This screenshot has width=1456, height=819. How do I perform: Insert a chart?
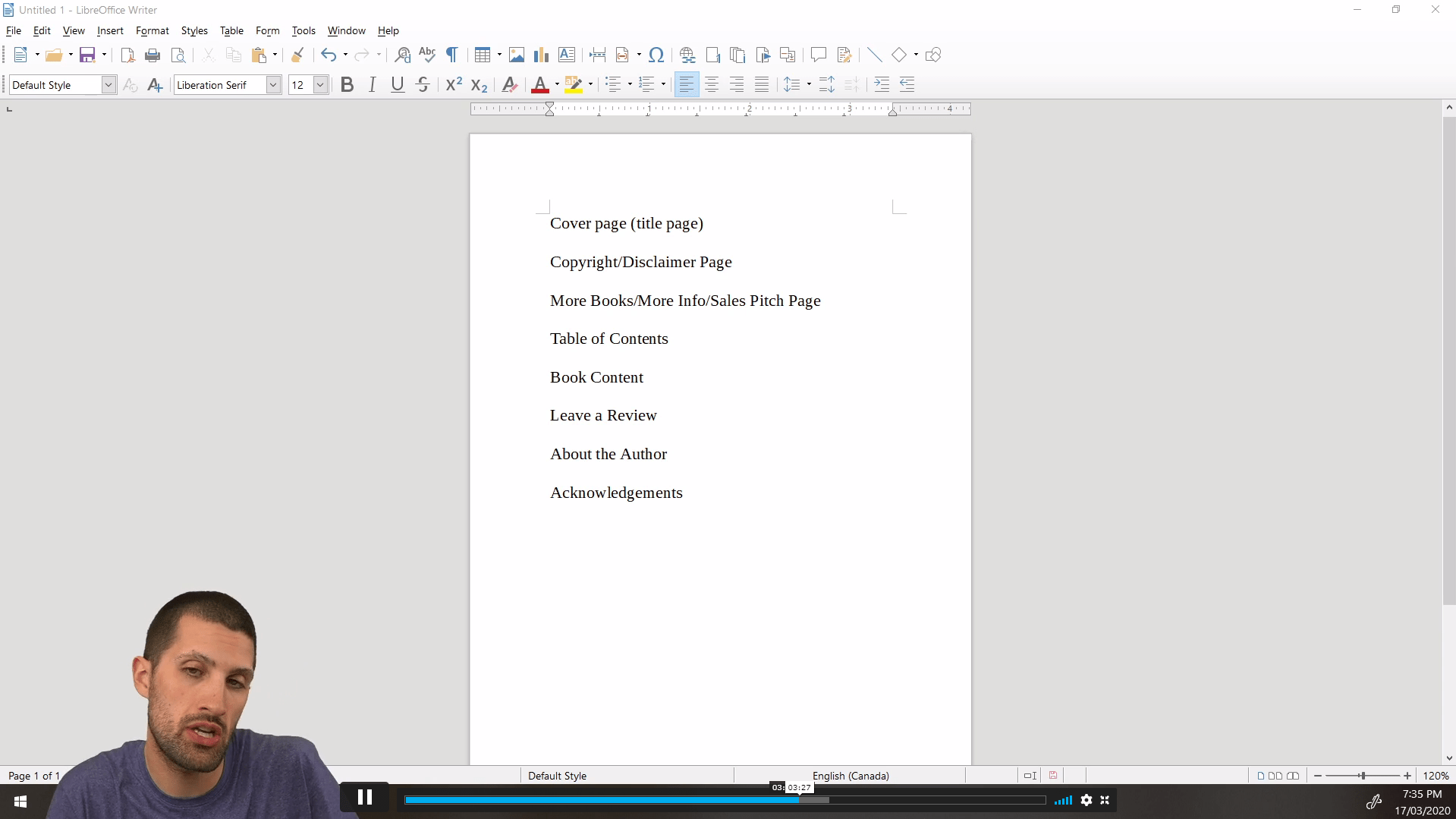pos(541,55)
